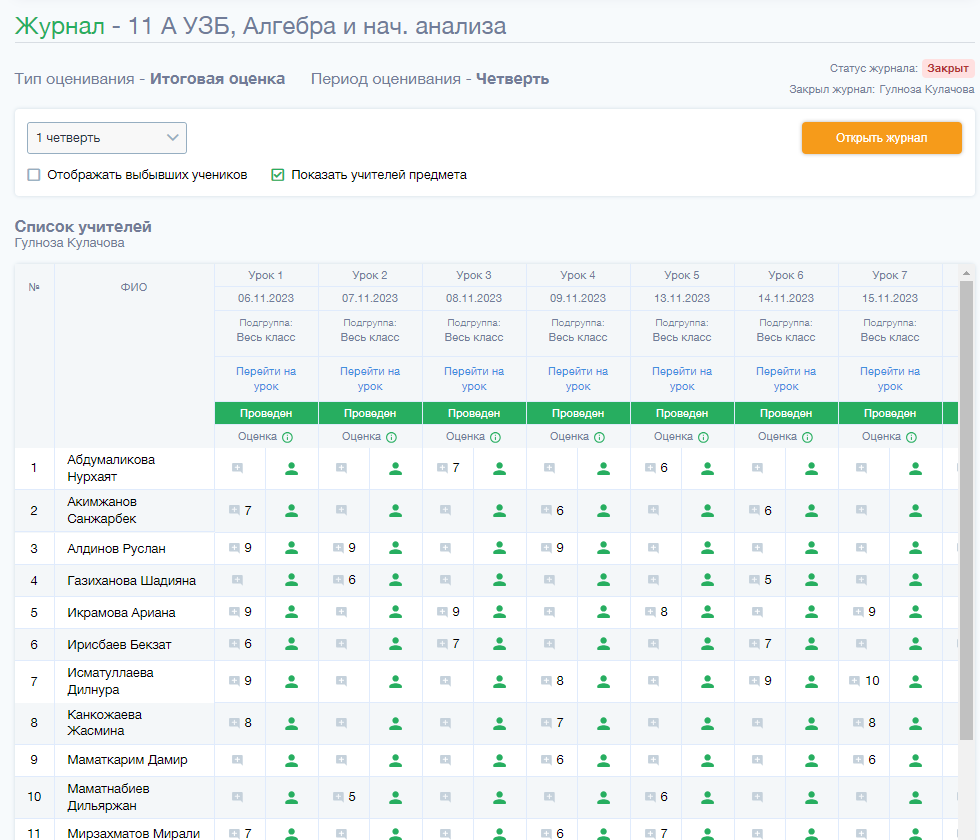Click attendance icon for Икрамова Ариана, Урок 5
The height and width of the screenshot is (840, 980).
click(708, 612)
